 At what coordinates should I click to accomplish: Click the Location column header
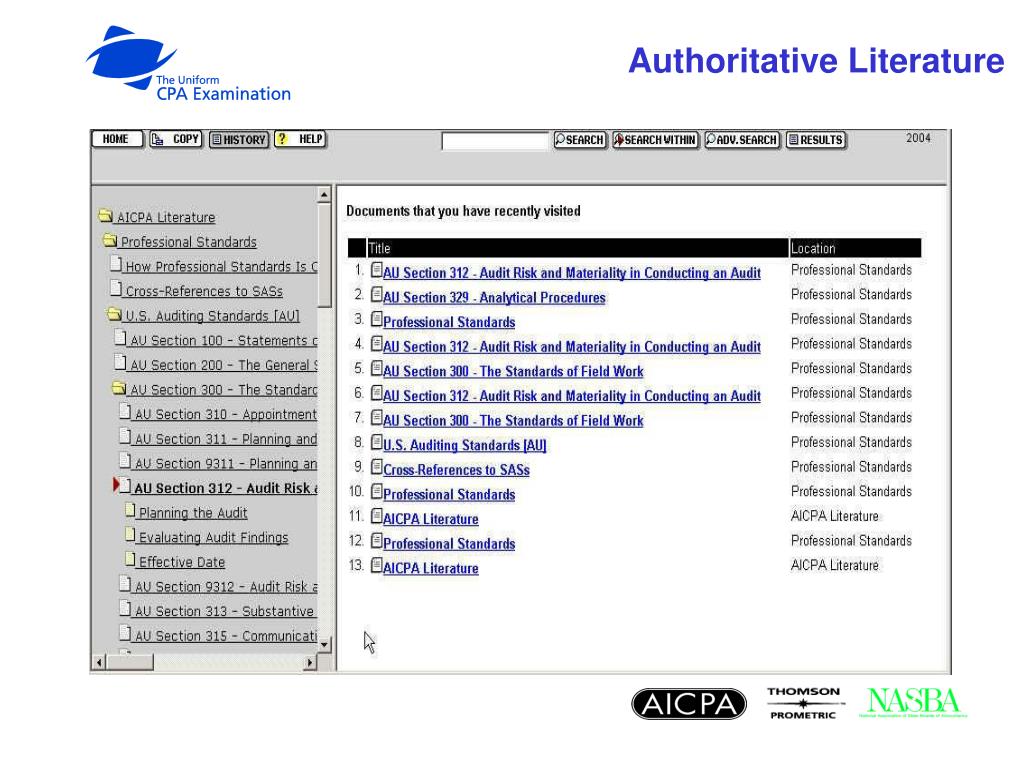click(856, 248)
